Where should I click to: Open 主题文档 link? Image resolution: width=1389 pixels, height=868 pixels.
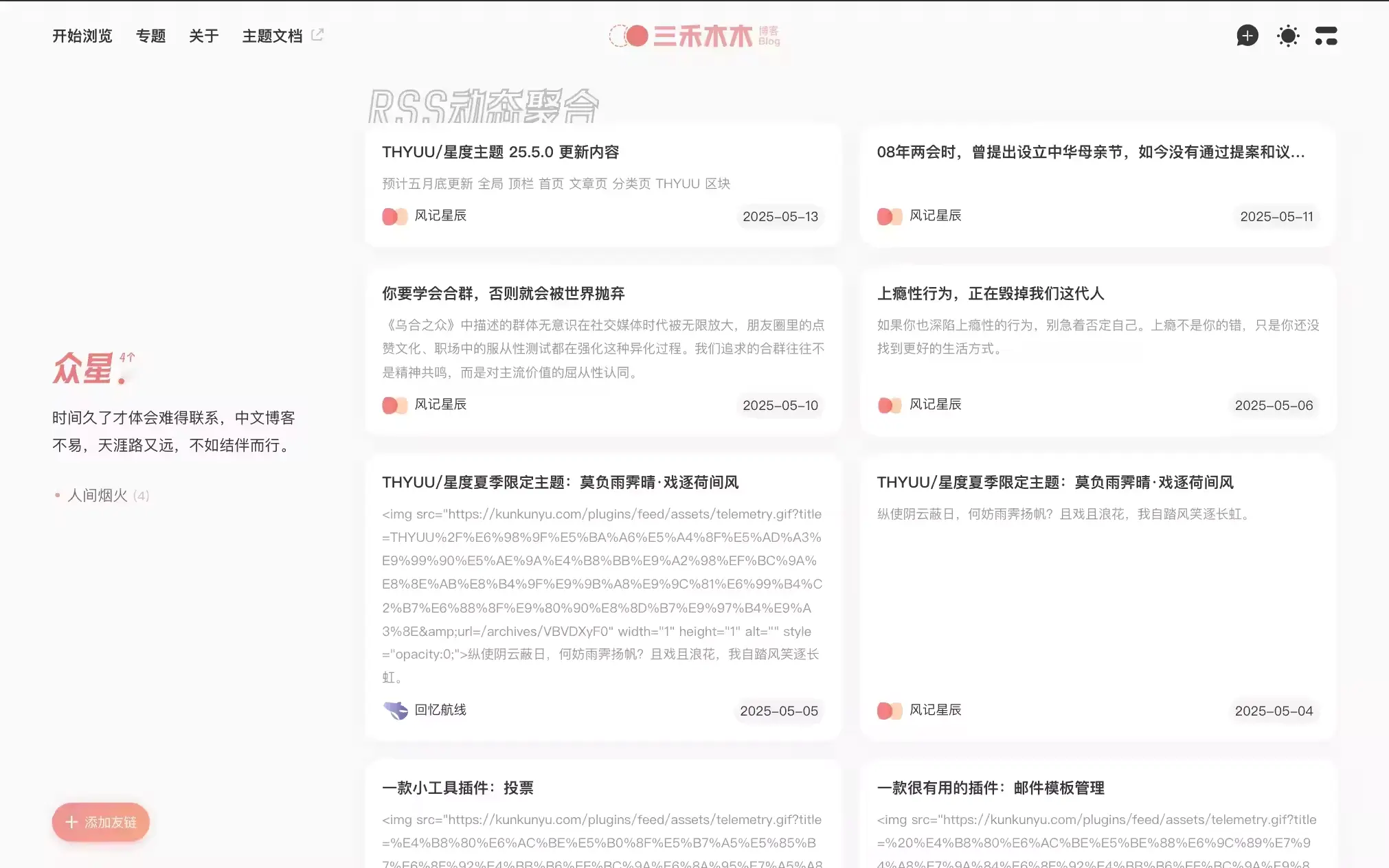coord(272,36)
